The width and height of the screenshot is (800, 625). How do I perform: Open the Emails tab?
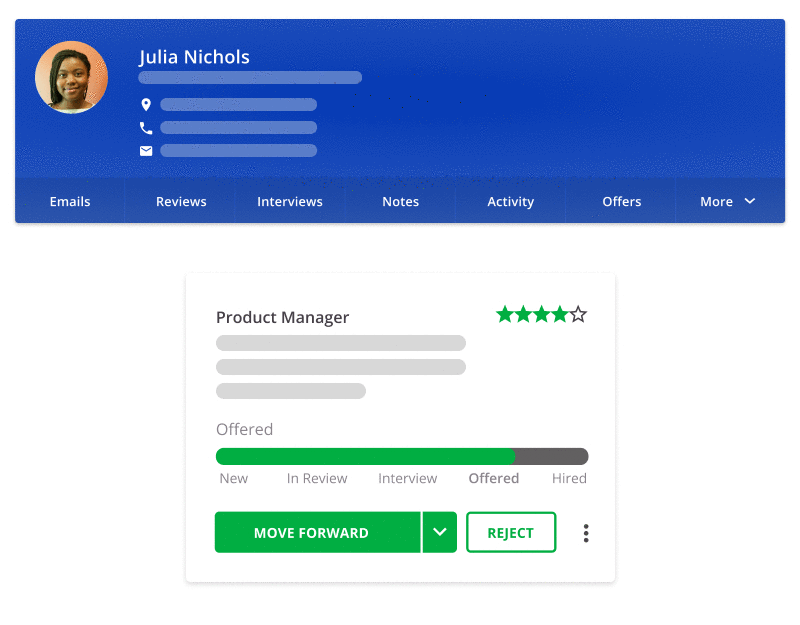point(70,201)
